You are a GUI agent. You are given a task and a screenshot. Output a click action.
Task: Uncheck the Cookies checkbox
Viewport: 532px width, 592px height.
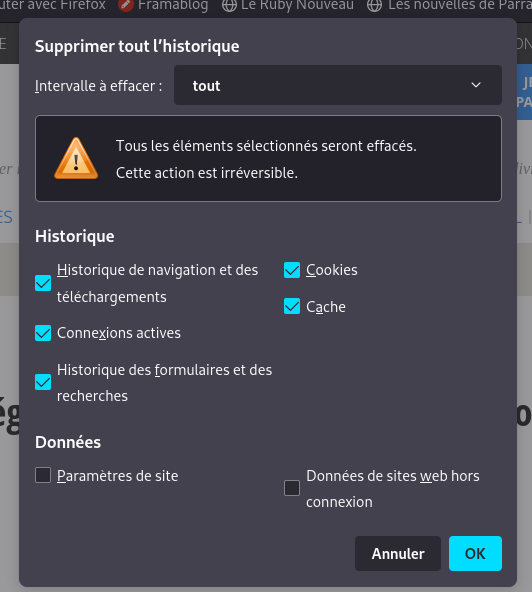[292, 270]
